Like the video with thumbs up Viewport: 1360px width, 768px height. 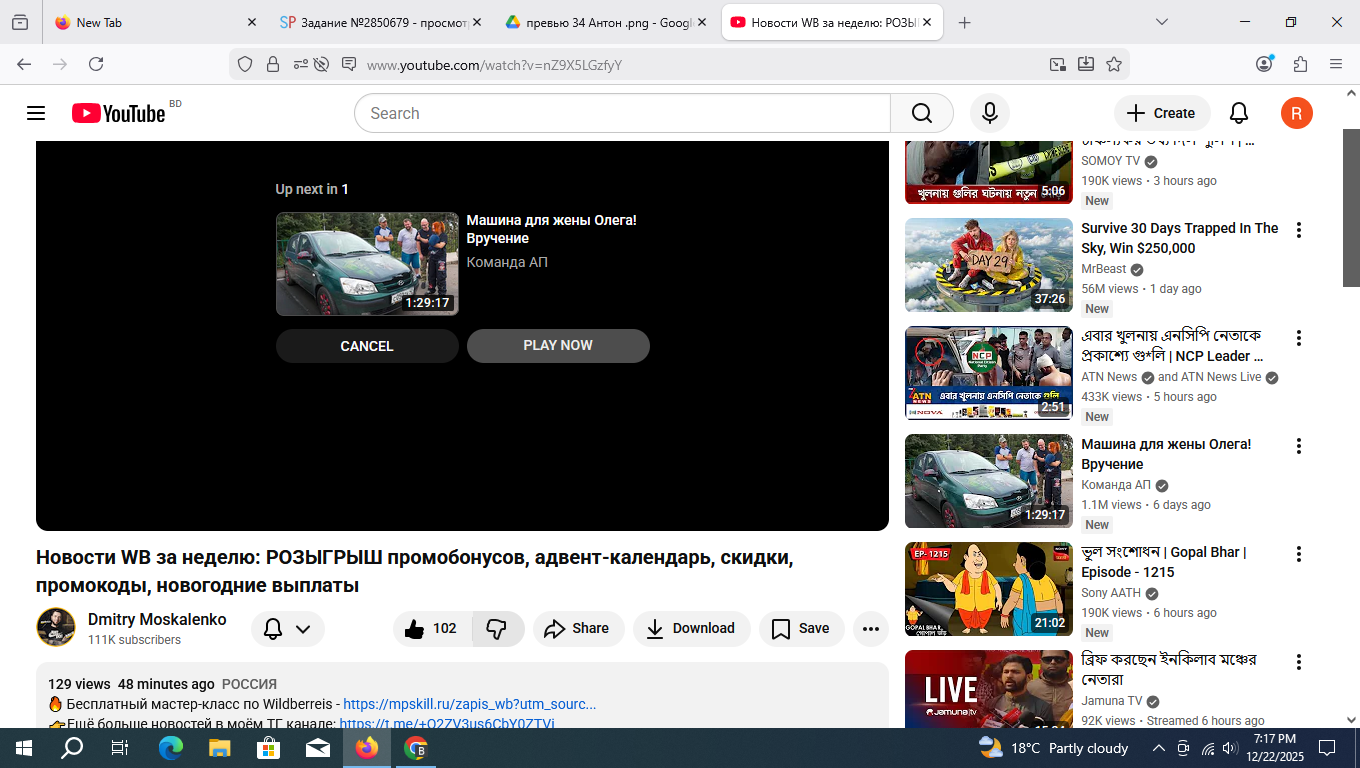[x=432, y=629]
